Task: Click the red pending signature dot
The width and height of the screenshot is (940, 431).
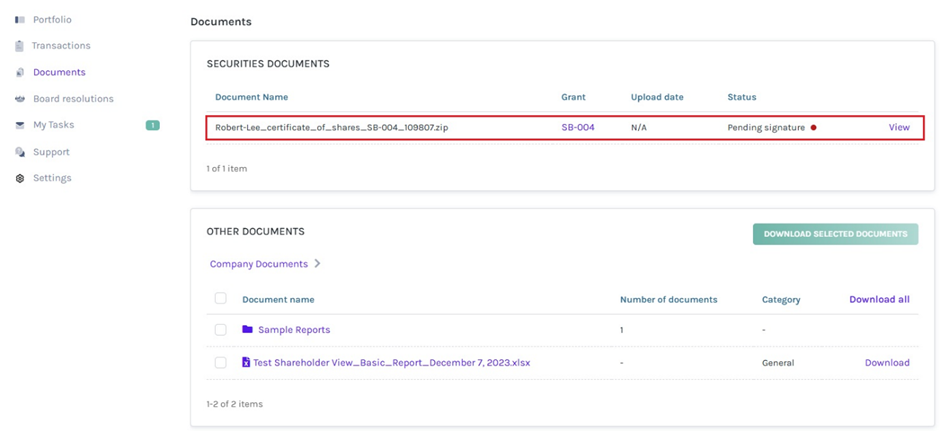Action: click(x=814, y=127)
